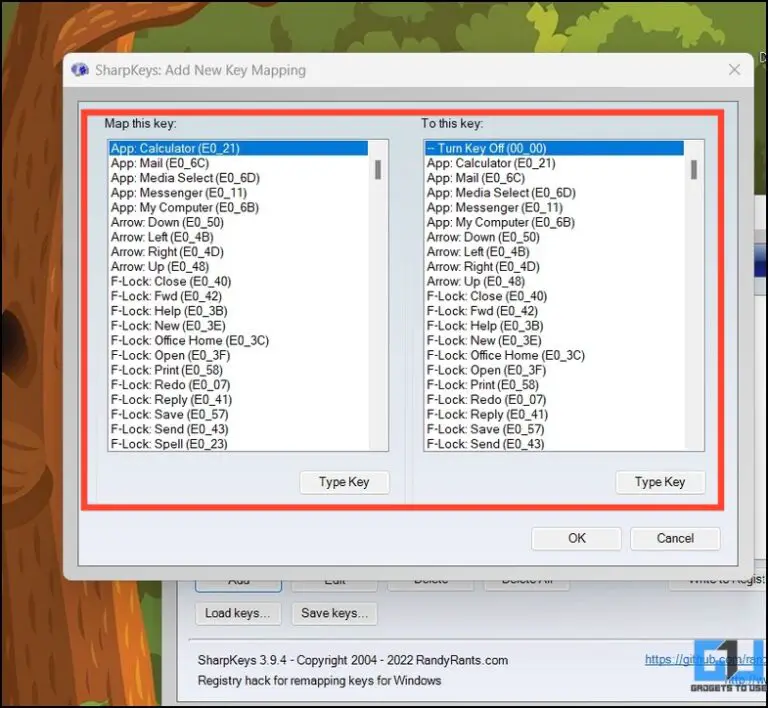Viewport: 768px width, 708px height.
Task: Select App: Media Select in Map this key list
Action: (x=239, y=178)
